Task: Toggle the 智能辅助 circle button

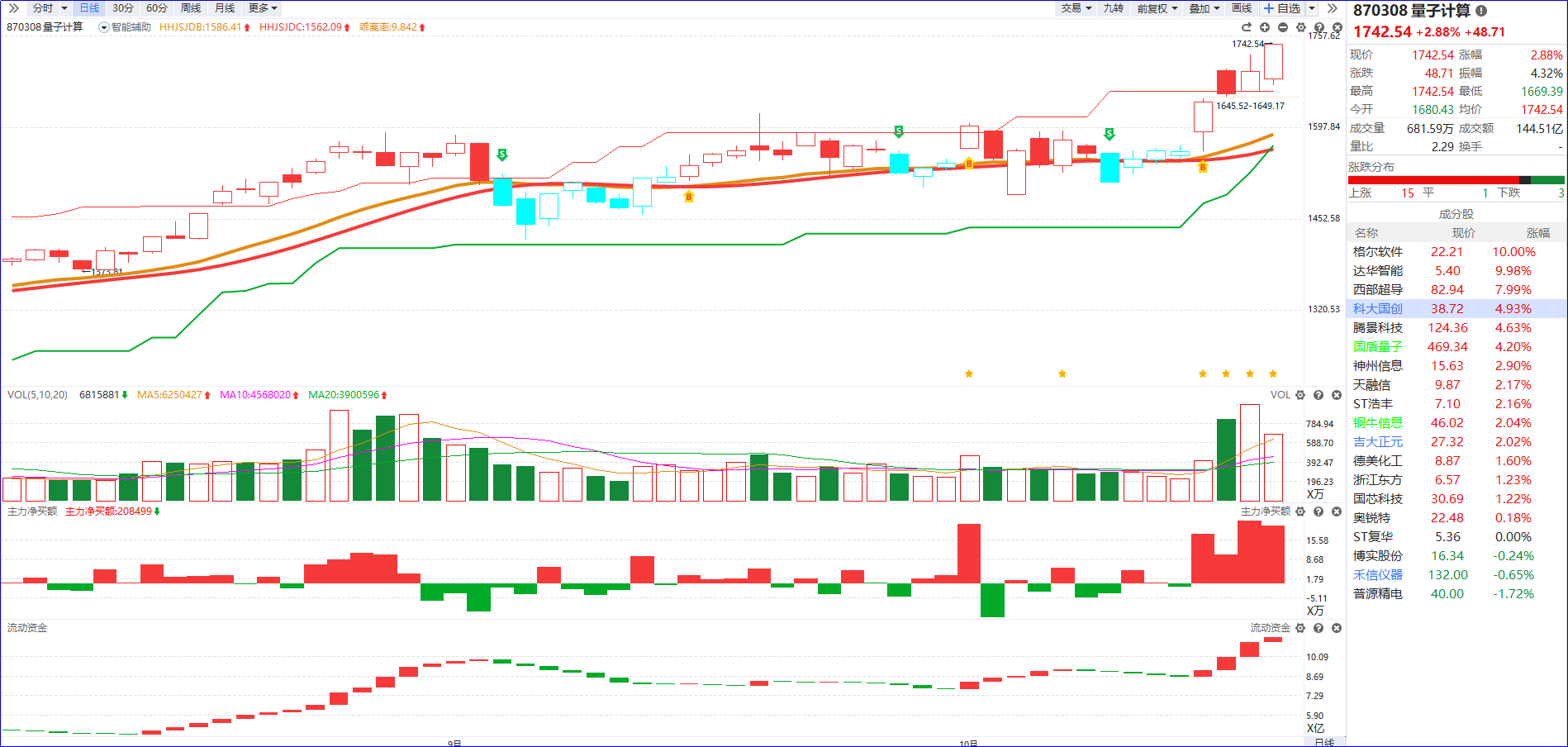Action: [x=104, y=27]
